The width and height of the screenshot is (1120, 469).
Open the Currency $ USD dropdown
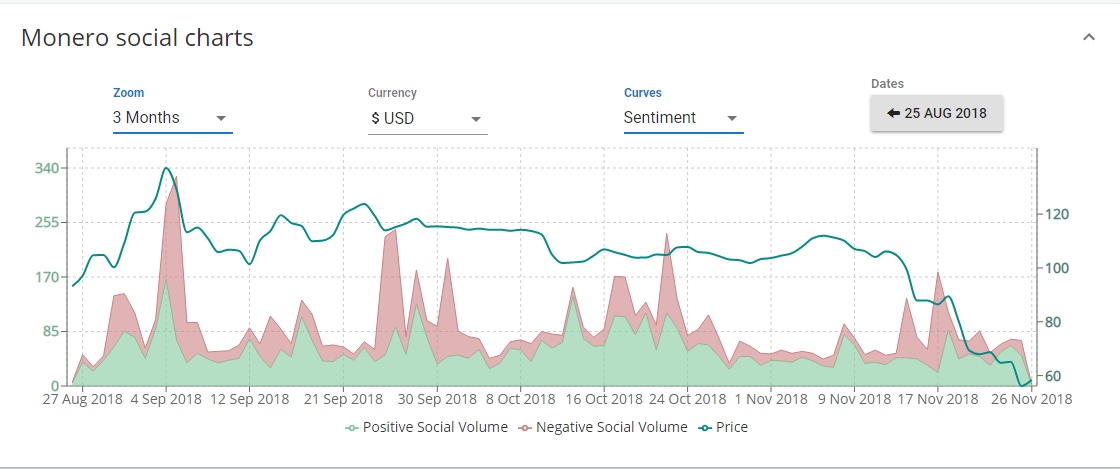coord(427,118)
